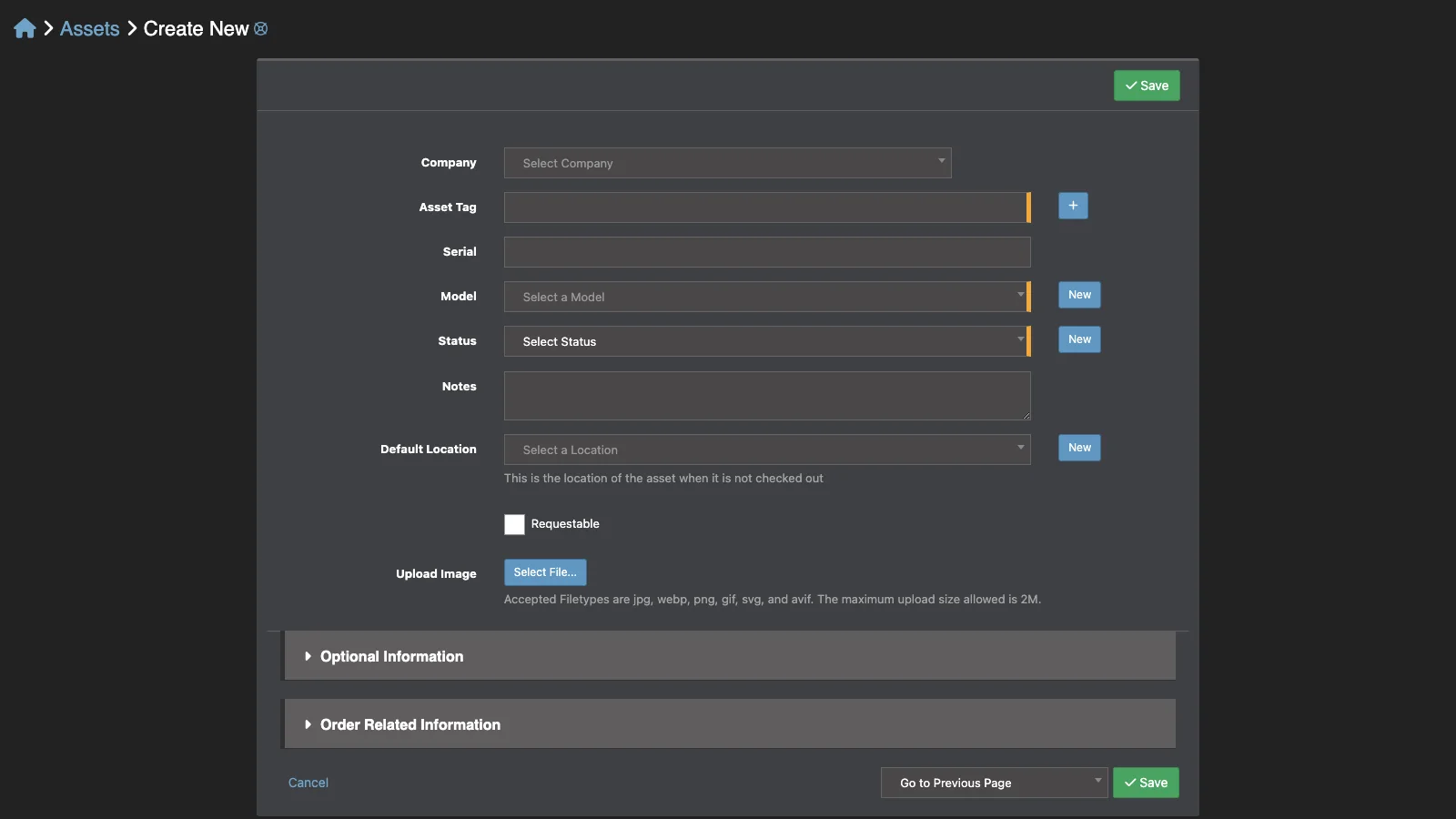Click the Asset Tag field label
This screenshot has height=819, width=1456.
pos(448,207)
